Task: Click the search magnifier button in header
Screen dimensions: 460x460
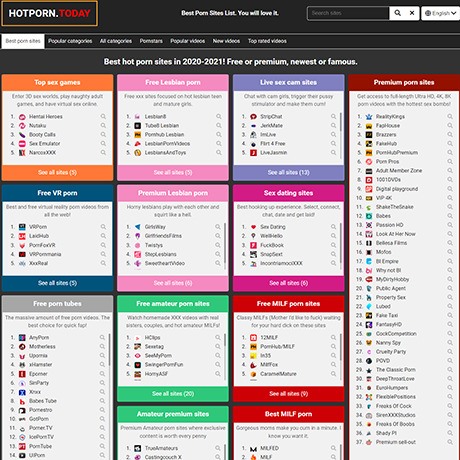Action: coord(397,13)
